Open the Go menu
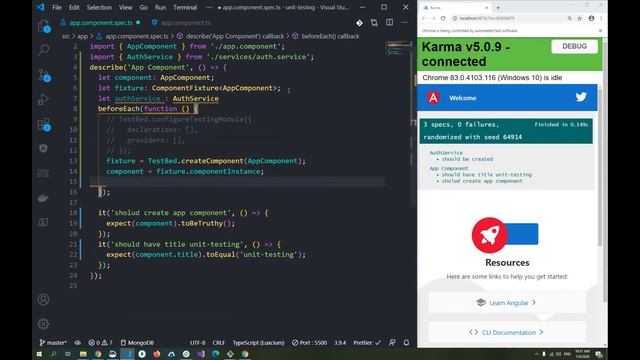Viewport: 640px width, 360px height. pyautogui.click(x=144, y=7)
